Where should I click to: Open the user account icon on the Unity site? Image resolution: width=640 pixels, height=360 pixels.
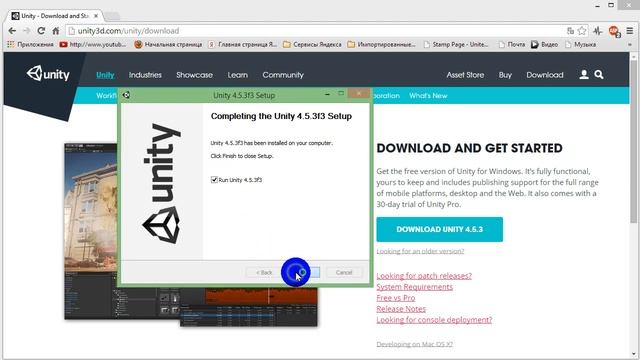pyautogui.click(x=584, y=74)
